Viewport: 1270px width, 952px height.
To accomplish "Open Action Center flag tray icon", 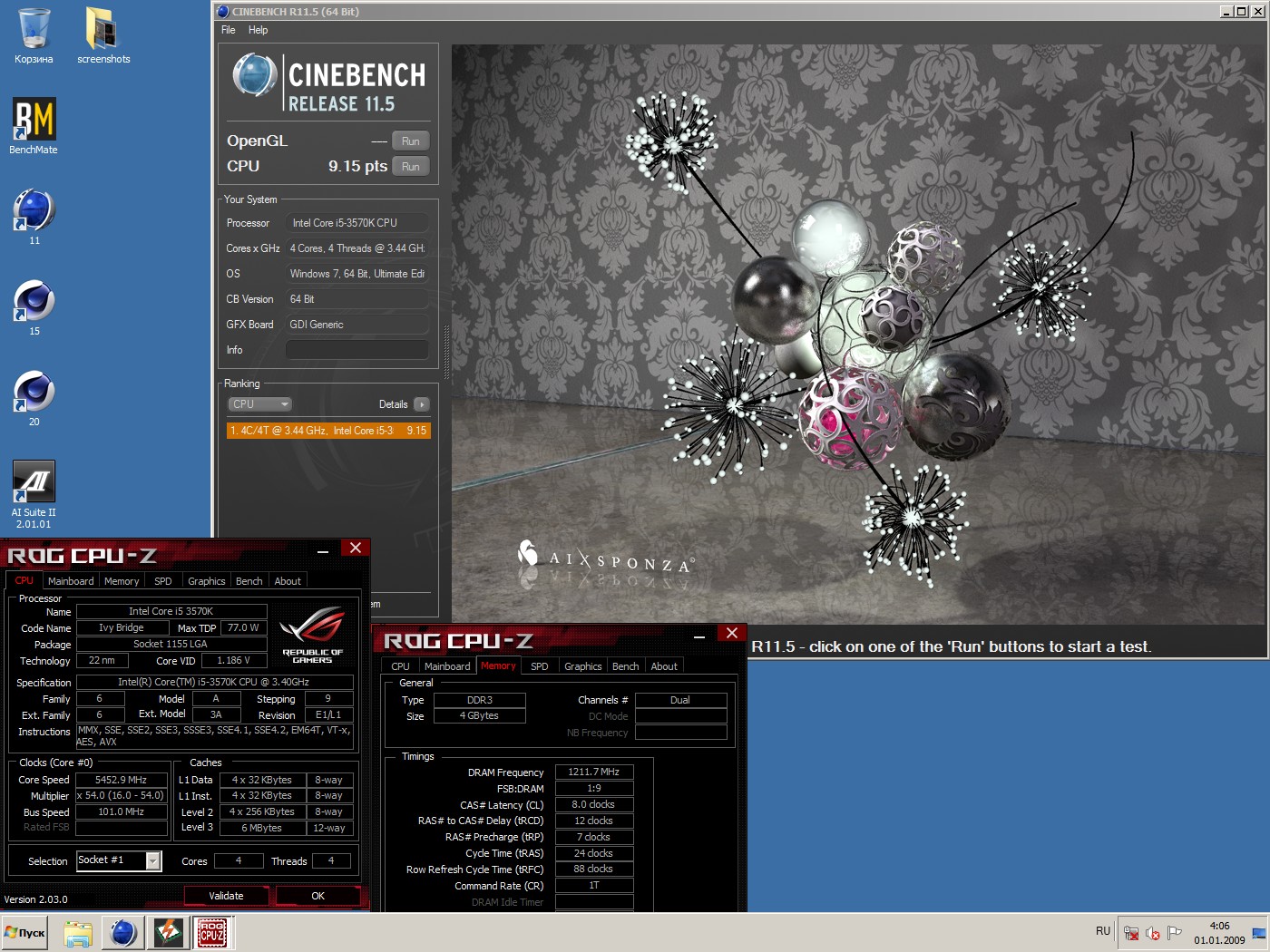I will pyautogui.click(x=1175, y=932).
